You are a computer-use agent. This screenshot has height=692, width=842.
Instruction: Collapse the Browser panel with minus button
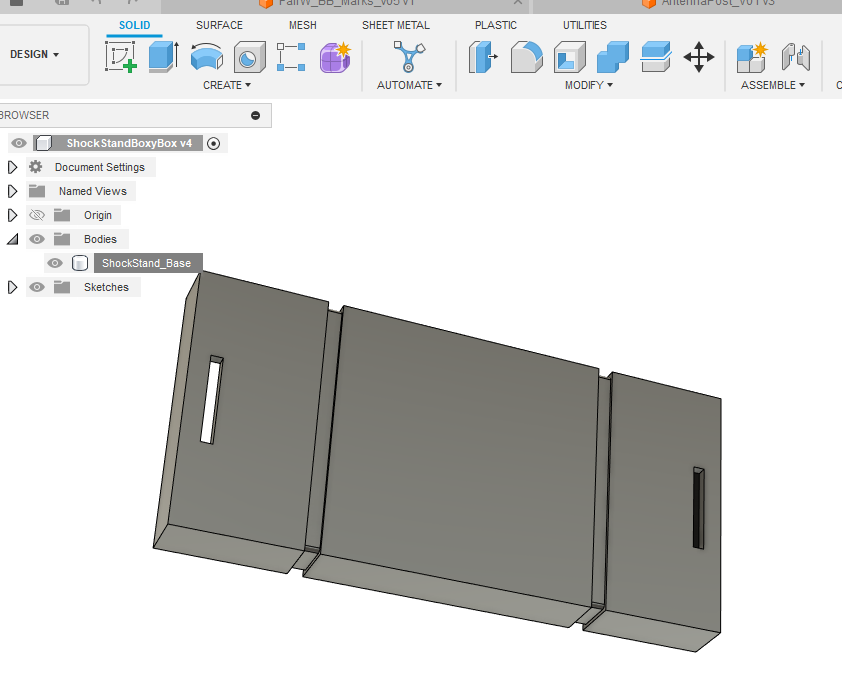click(255, 115)
